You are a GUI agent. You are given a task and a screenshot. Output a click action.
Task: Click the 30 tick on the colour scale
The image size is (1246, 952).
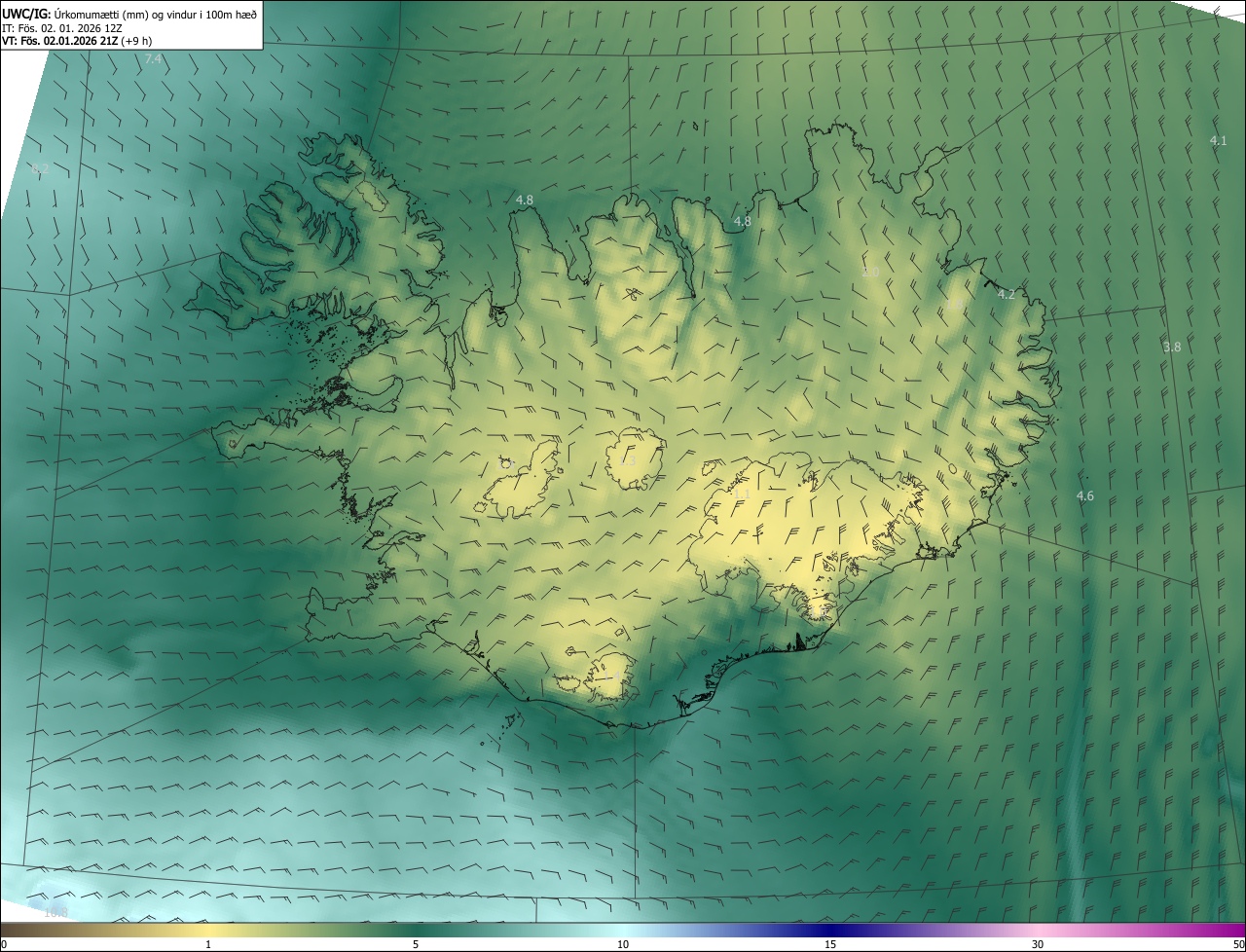1038,944
